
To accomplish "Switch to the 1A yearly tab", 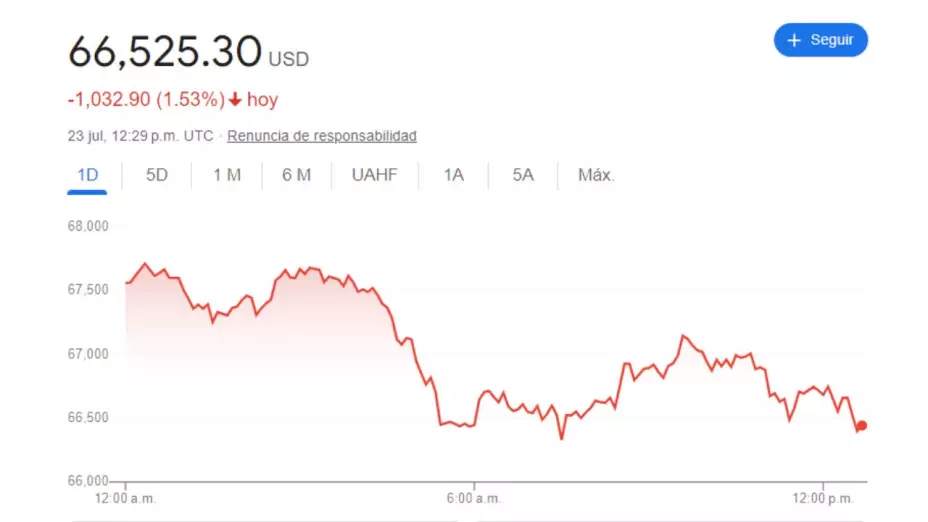I will 454,175.
